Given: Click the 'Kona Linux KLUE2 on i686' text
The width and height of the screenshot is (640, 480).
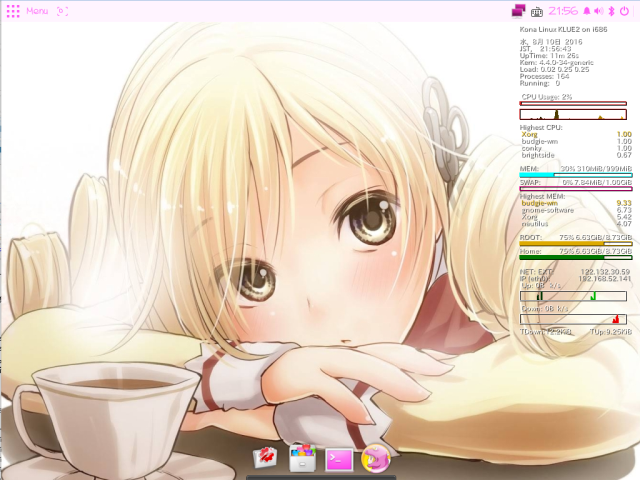Looking at the screenshot, I should click(563, 29).
